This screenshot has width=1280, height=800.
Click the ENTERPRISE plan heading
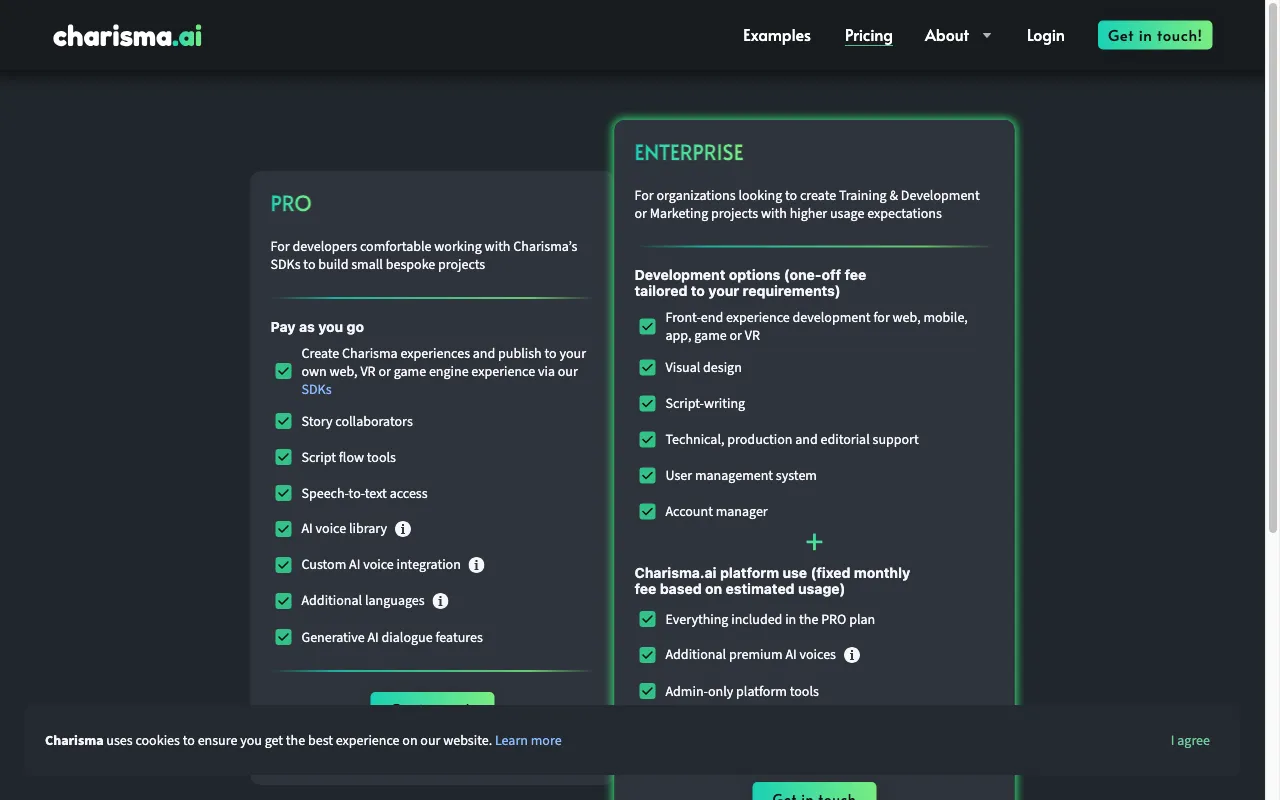689,153
